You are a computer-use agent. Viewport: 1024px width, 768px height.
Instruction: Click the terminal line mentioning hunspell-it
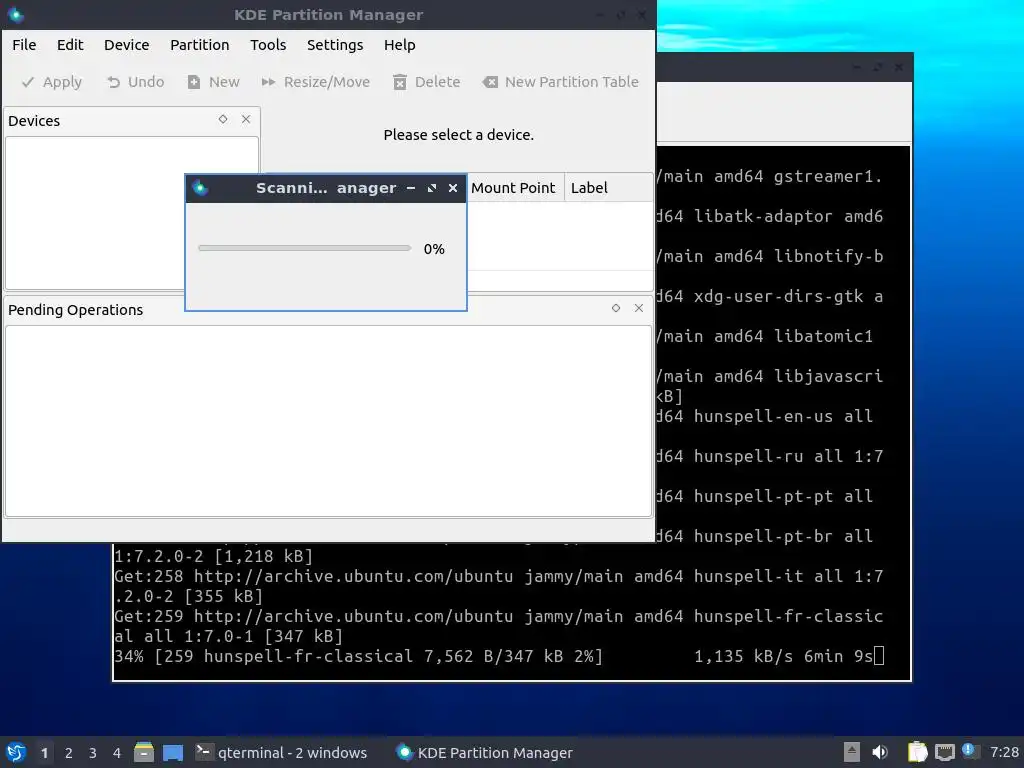[499, 576]
